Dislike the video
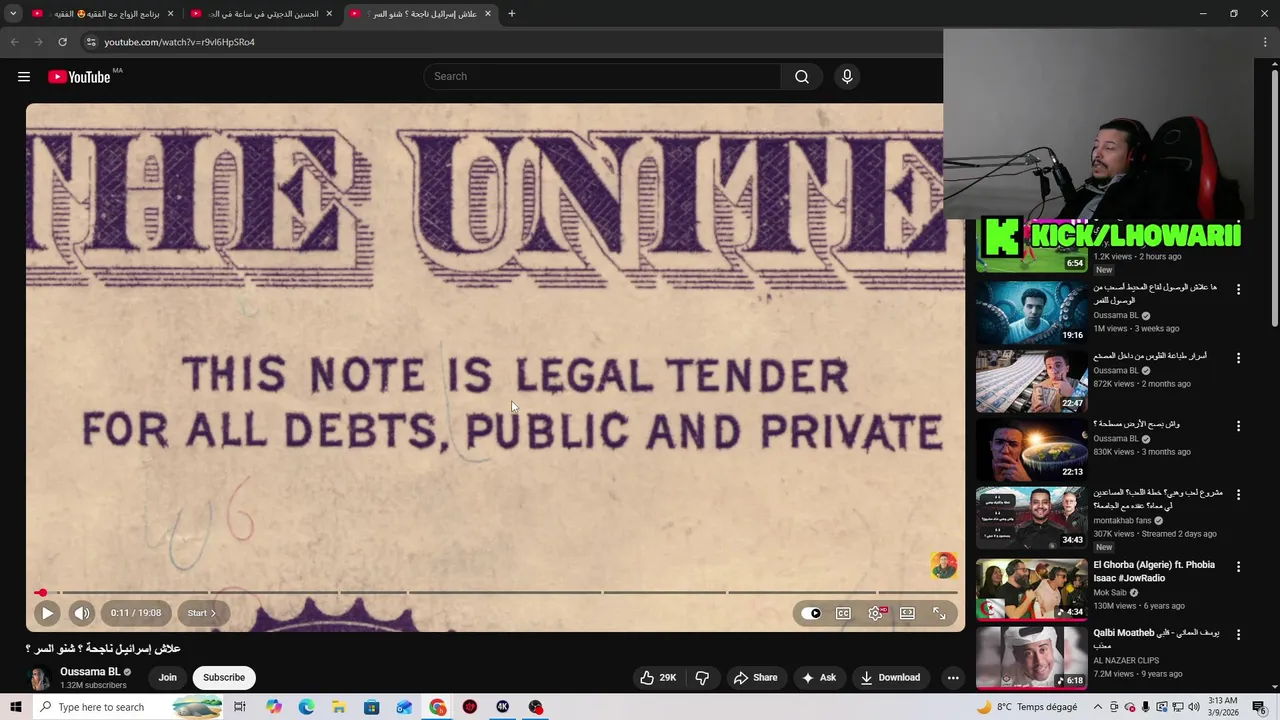 click(702, 677)
